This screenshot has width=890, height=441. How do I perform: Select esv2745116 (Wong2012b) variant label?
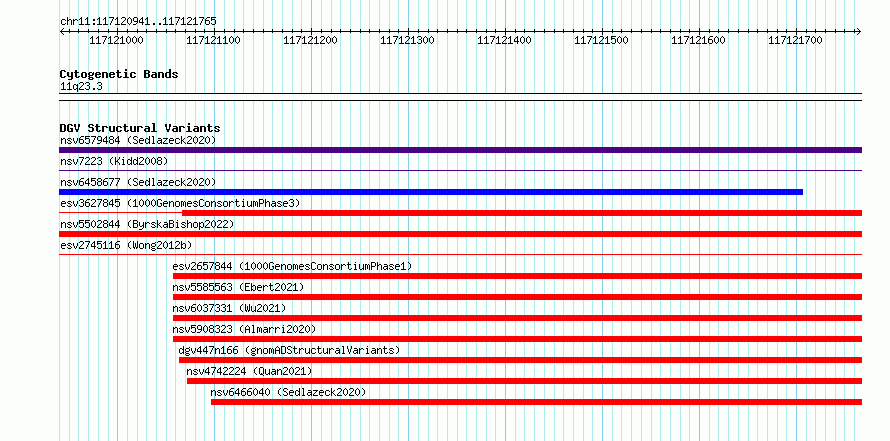pos(126,245)
